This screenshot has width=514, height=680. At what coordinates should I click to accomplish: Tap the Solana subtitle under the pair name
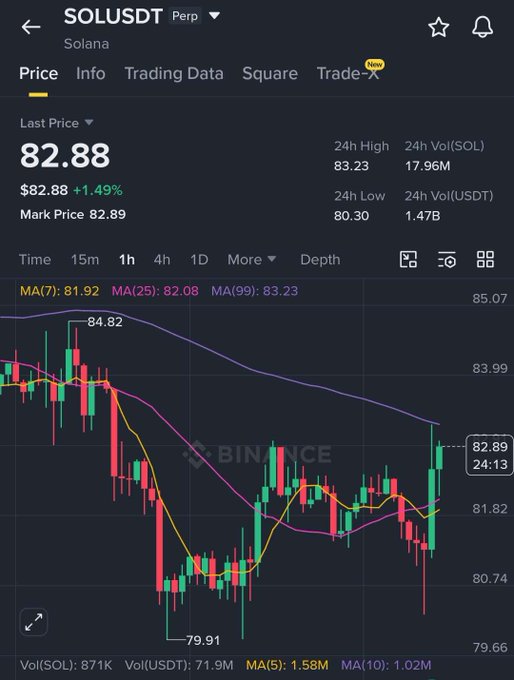click(x=86, y=44)
